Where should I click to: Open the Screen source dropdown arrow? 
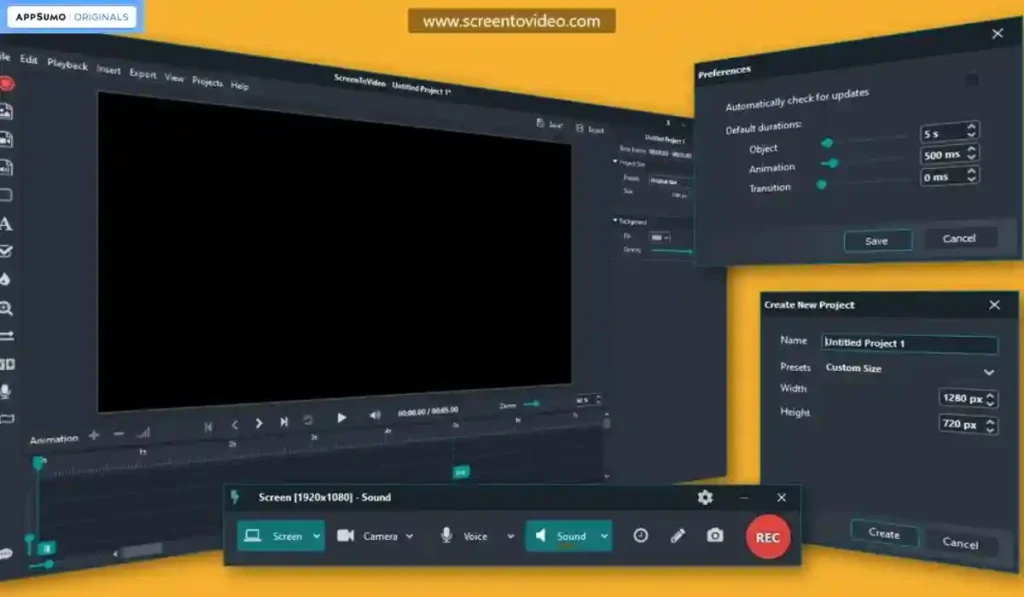[317, 536]
